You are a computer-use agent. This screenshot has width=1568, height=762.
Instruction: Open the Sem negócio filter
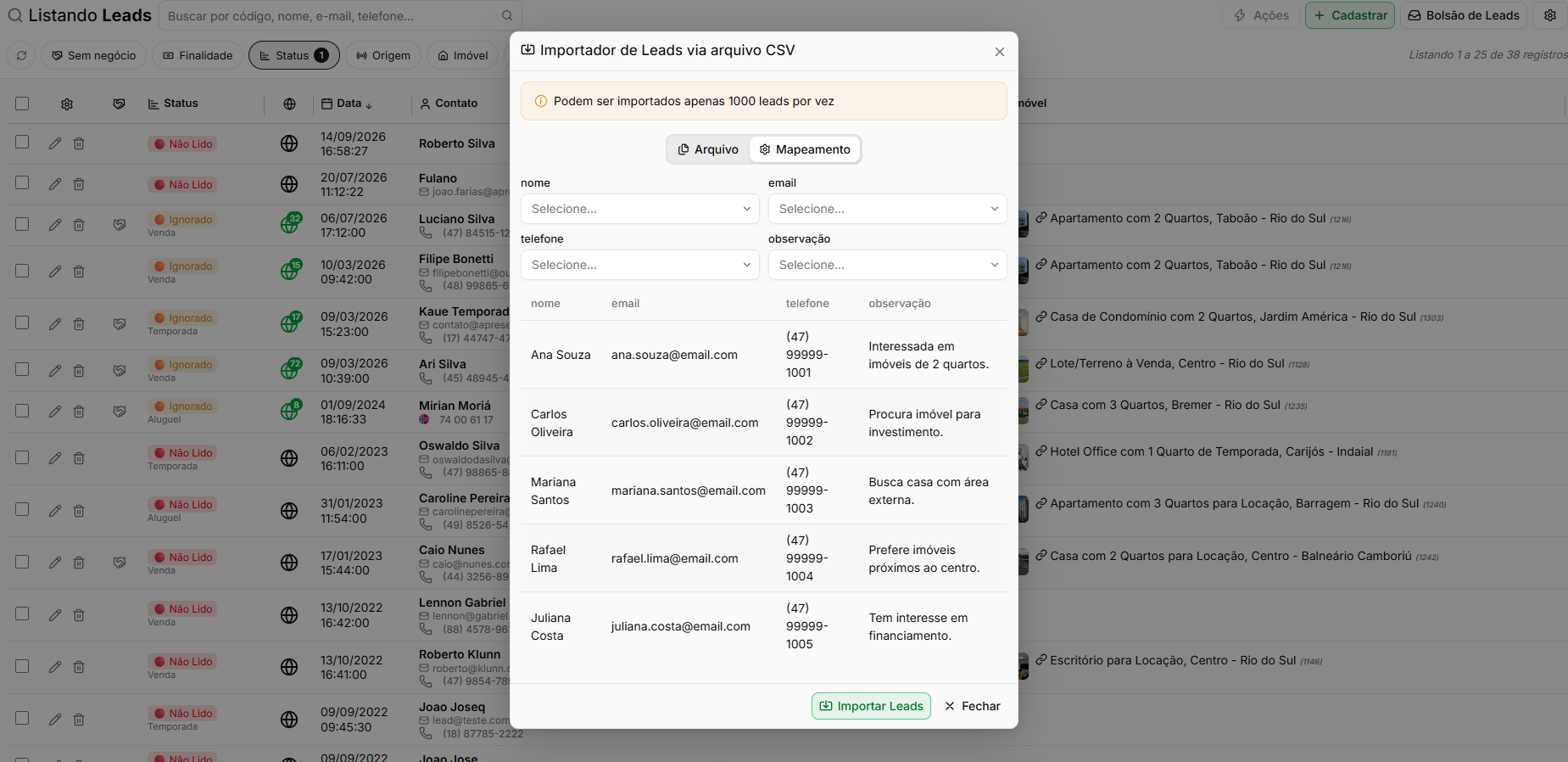(93, 55)
